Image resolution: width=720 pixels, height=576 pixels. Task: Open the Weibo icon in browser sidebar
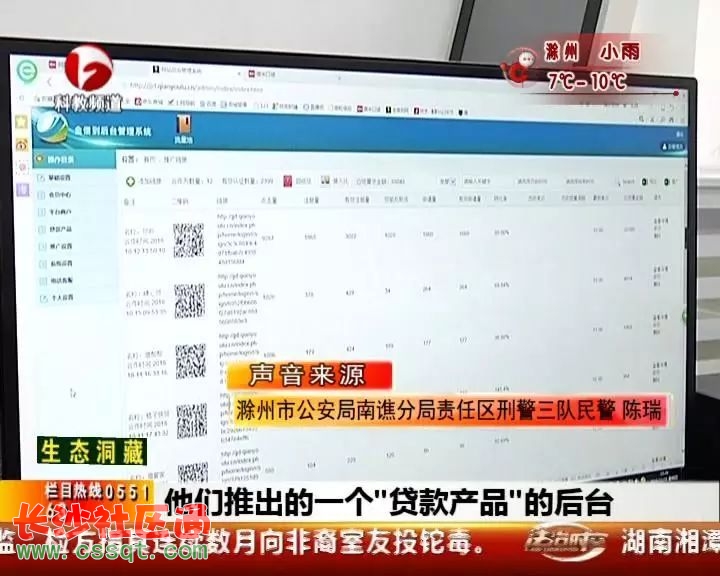pos(22,145)
